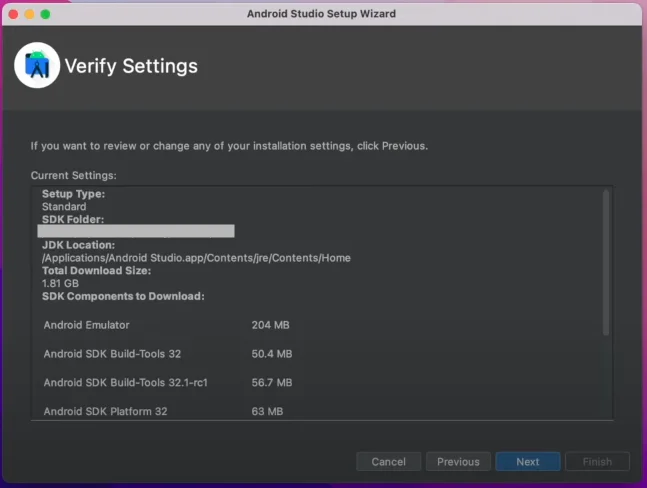Click the red close window button
Viewport: 647px width, 488px height.
click(12, 14)
